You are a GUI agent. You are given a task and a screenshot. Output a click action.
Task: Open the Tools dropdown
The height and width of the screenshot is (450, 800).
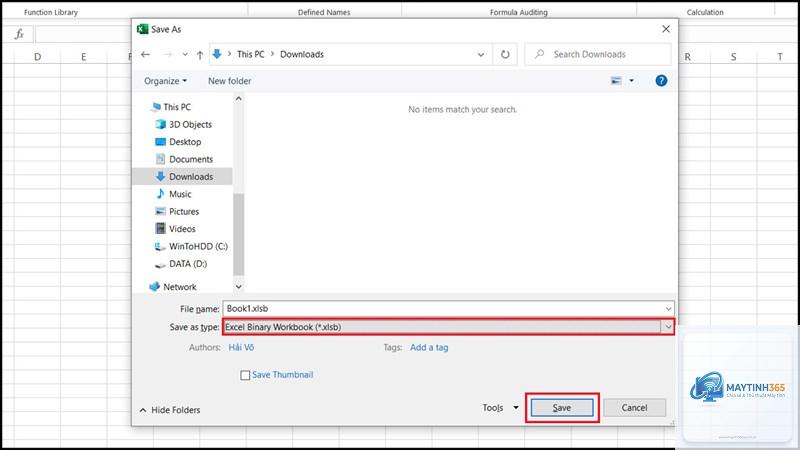(500, 408)
